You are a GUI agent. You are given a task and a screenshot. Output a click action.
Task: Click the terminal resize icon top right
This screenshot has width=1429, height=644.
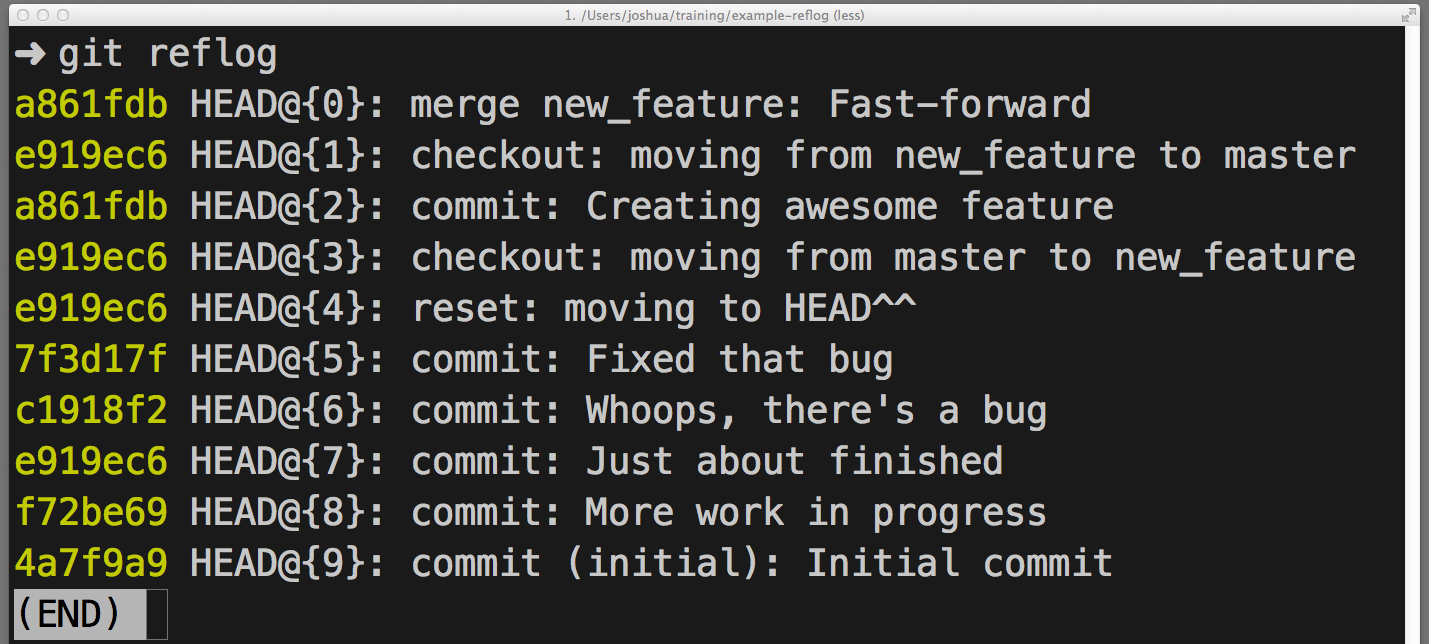click(x=1409, y=15)
